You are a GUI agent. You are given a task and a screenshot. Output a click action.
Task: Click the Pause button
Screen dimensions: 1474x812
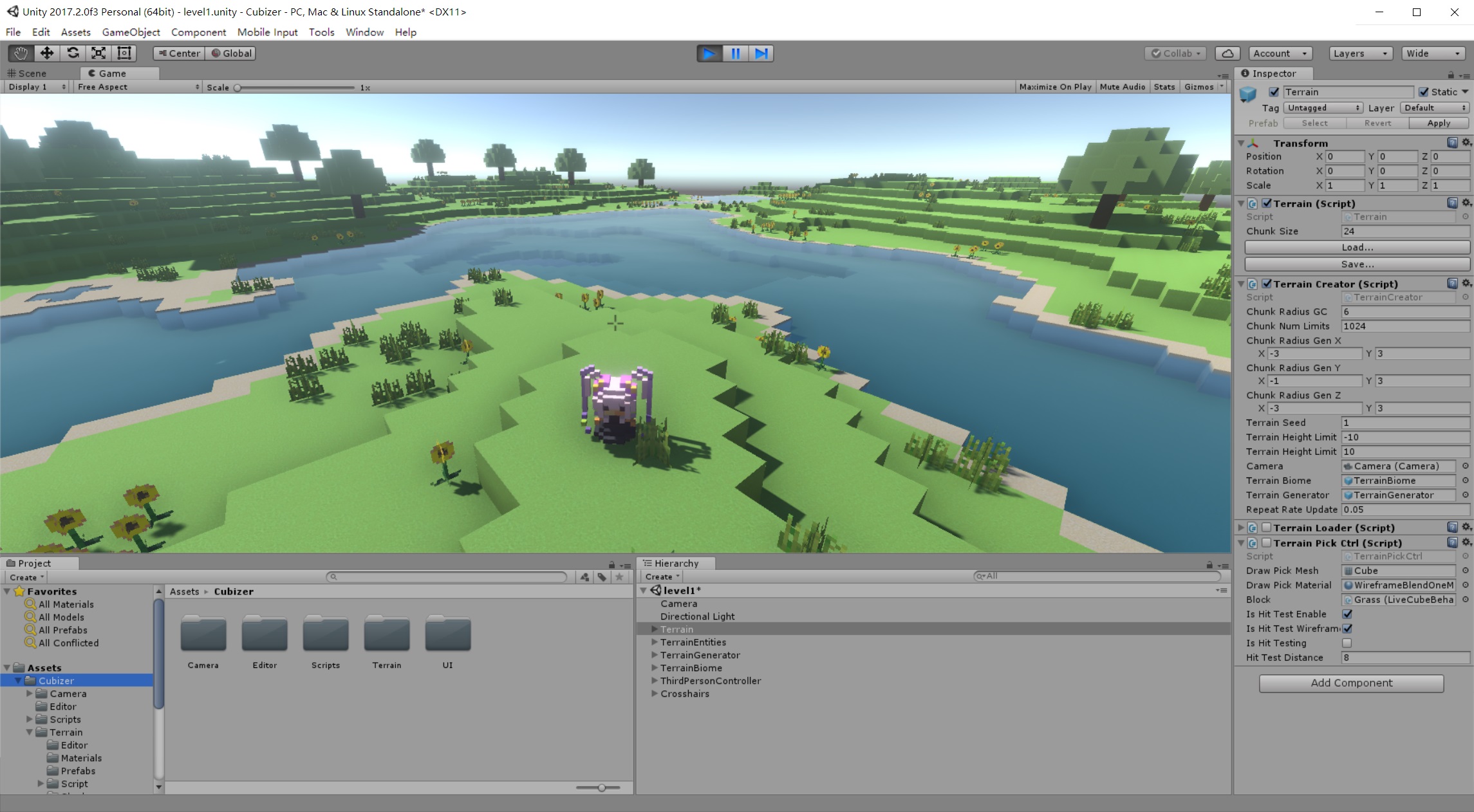pyautogui.click(x=735, y=53)
